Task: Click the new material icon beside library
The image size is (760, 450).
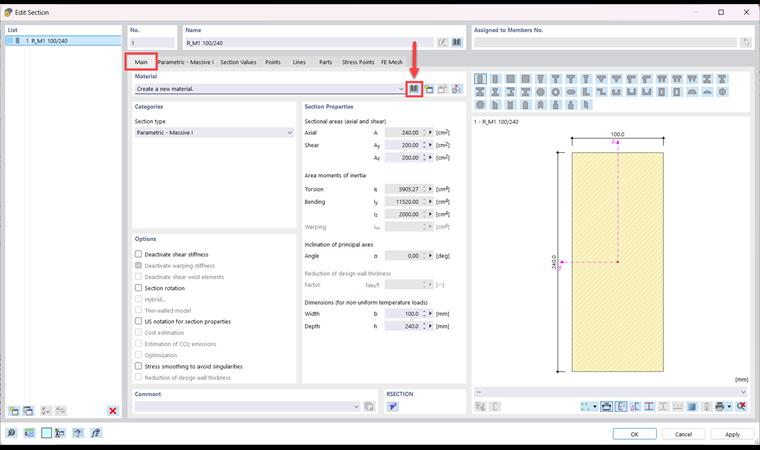Action: coord(429,89)
